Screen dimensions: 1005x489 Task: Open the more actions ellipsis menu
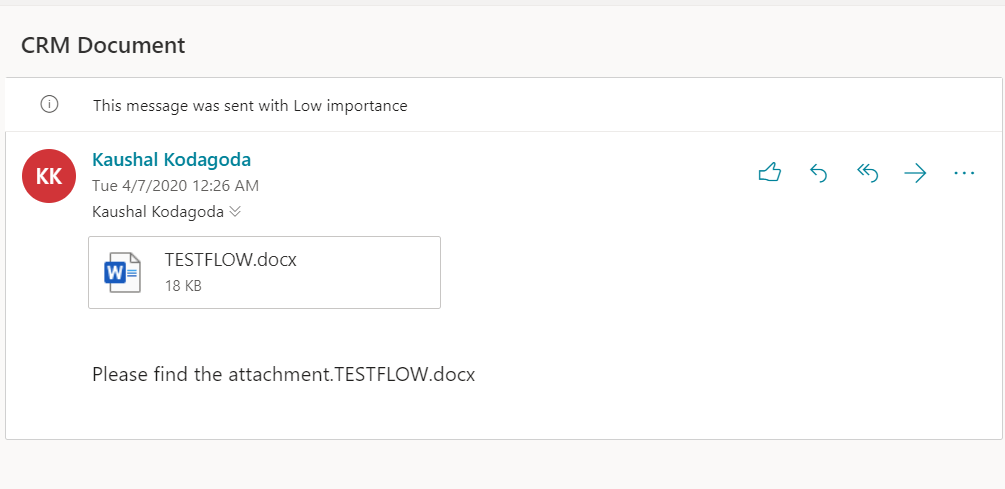[x=964, y=174]
